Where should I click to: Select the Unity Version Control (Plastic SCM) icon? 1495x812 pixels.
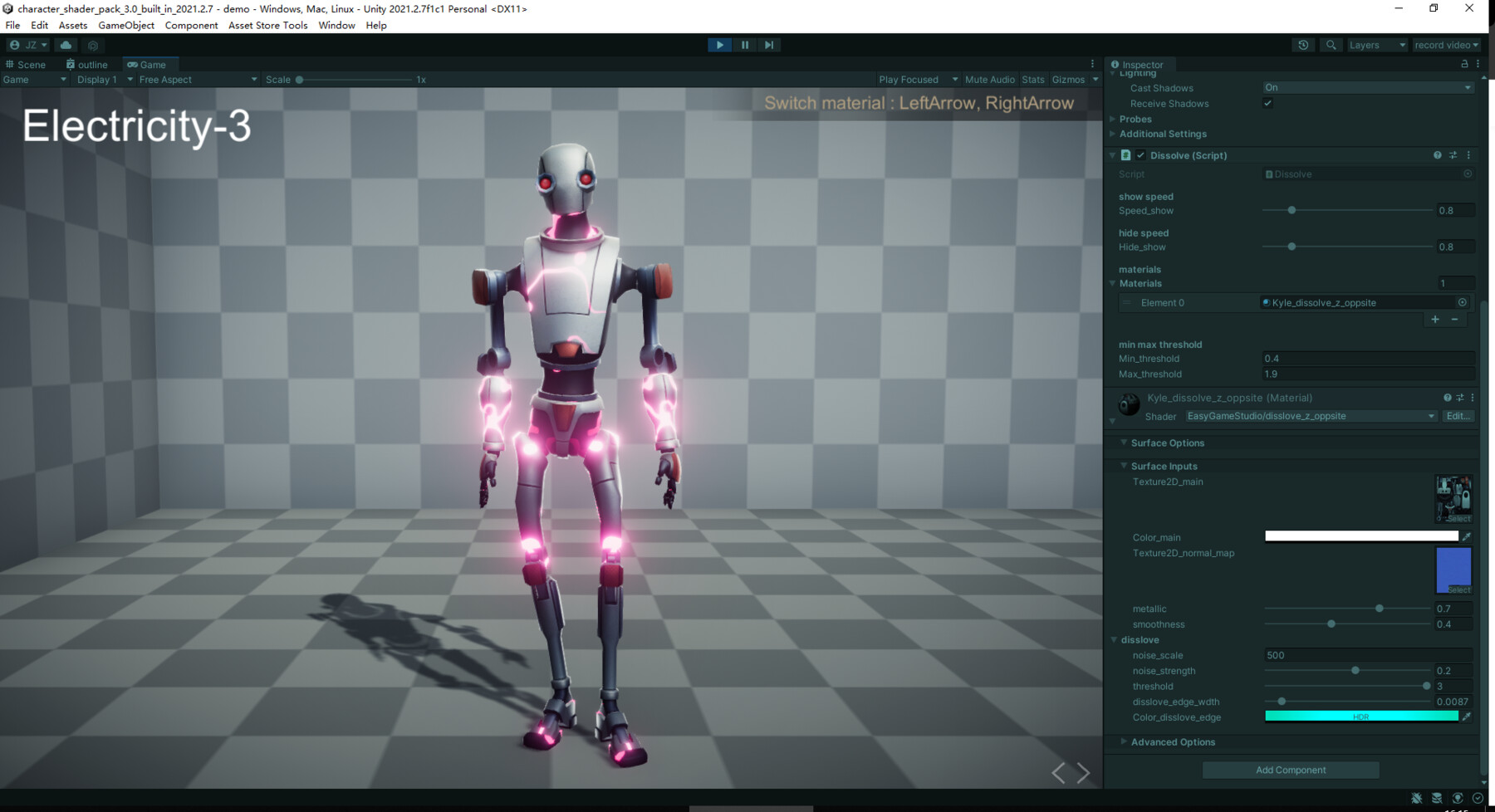pos(93,45)
